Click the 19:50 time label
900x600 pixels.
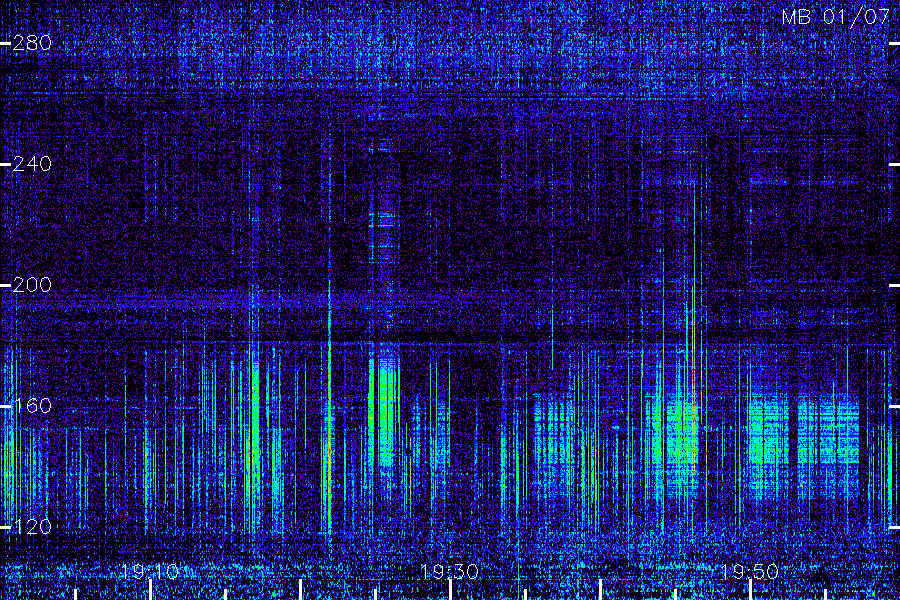tap(749, 571)
